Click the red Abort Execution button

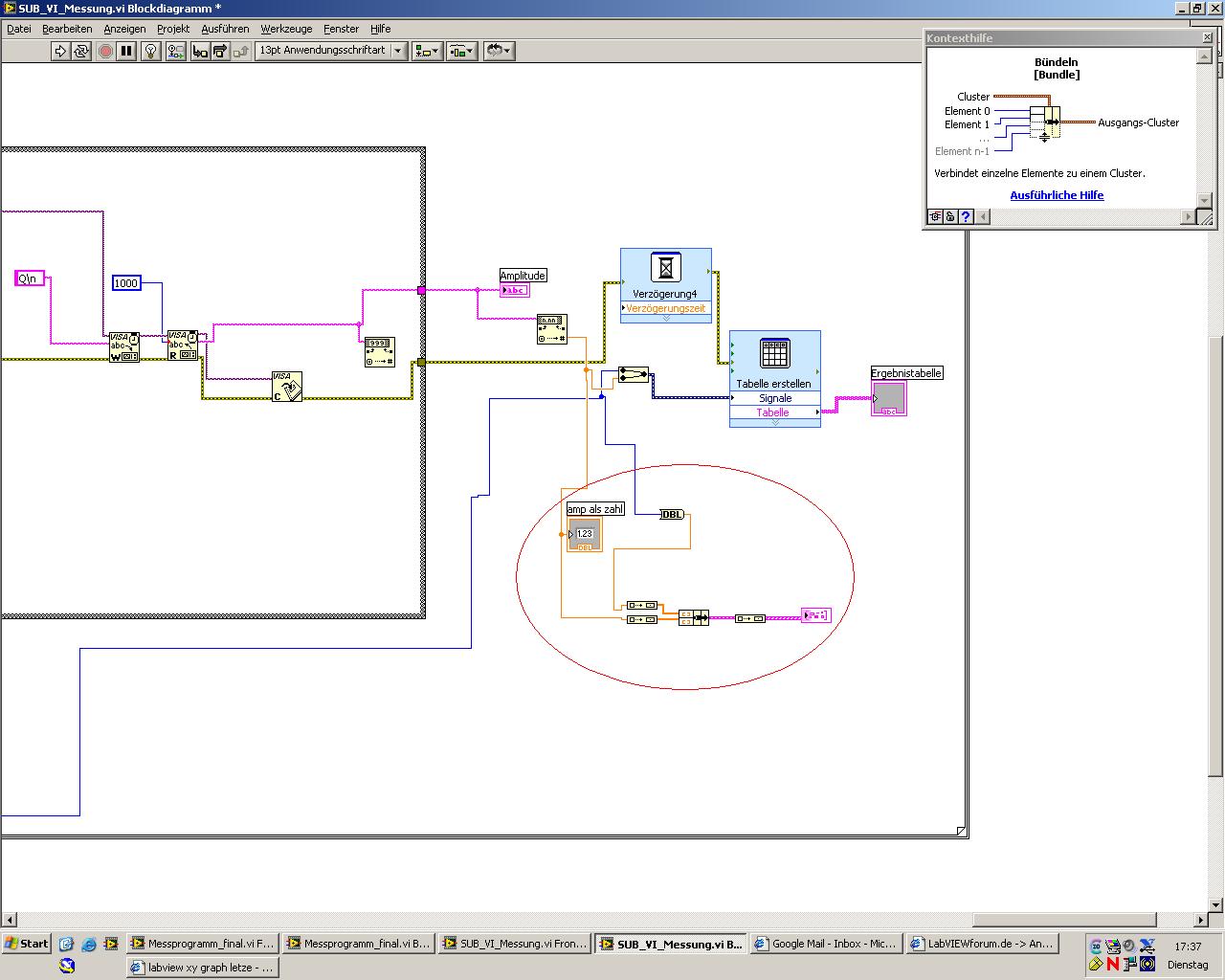point(105,51)
